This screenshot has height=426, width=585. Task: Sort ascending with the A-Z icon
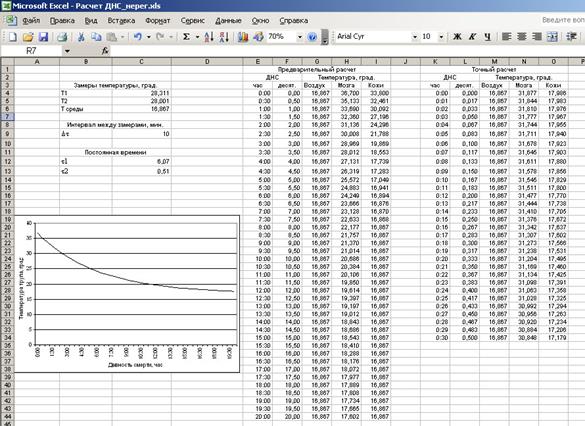209,37
